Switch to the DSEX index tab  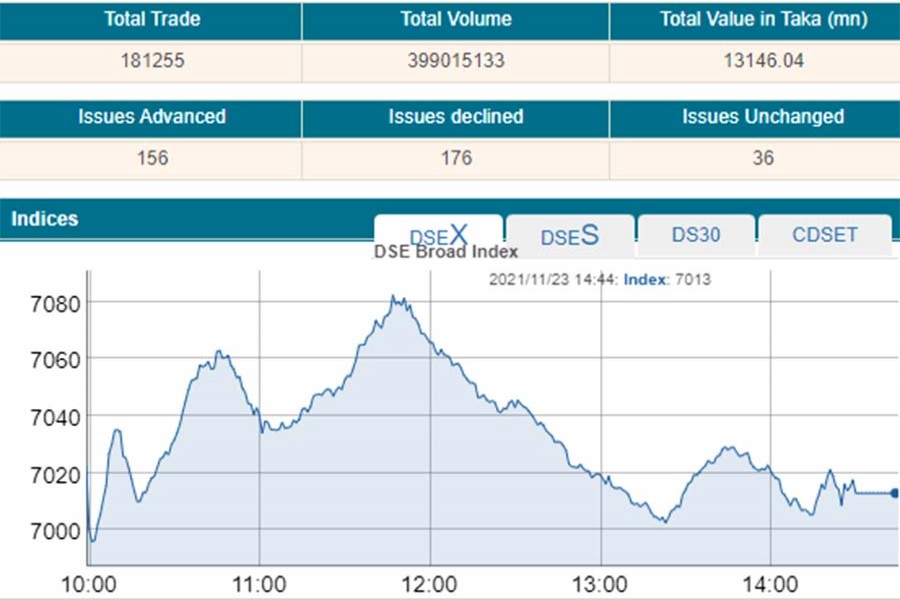pos(438,235)
